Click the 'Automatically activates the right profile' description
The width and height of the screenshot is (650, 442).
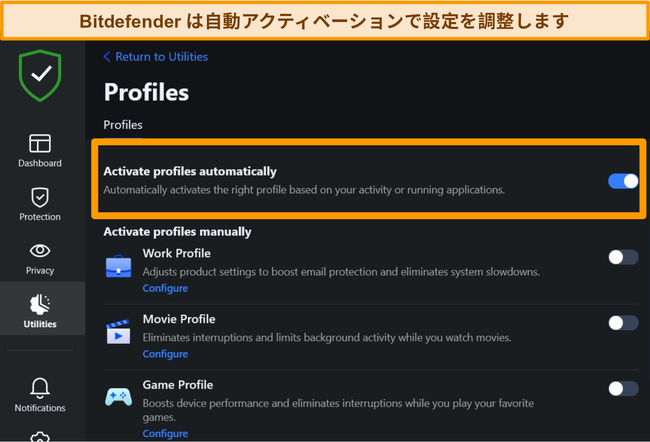304,190
